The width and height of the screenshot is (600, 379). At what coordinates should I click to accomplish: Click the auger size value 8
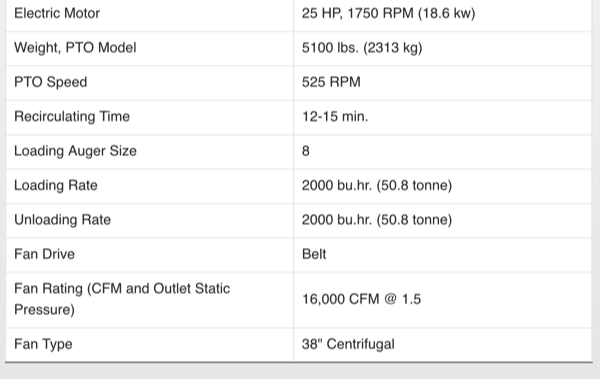point(306,151)
